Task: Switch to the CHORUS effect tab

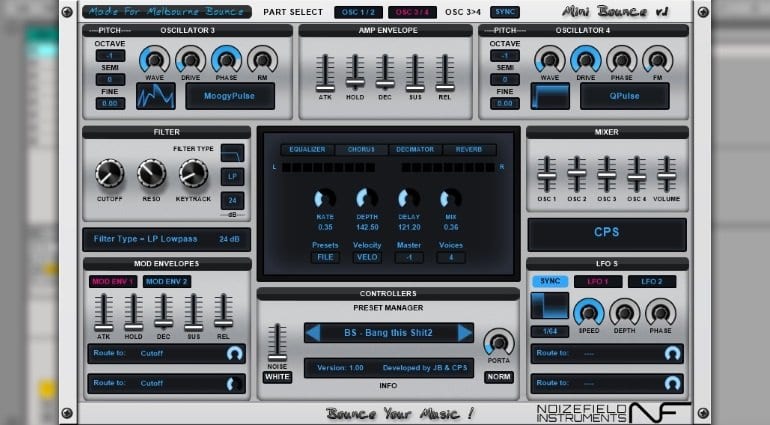Action: click(361, 149)
